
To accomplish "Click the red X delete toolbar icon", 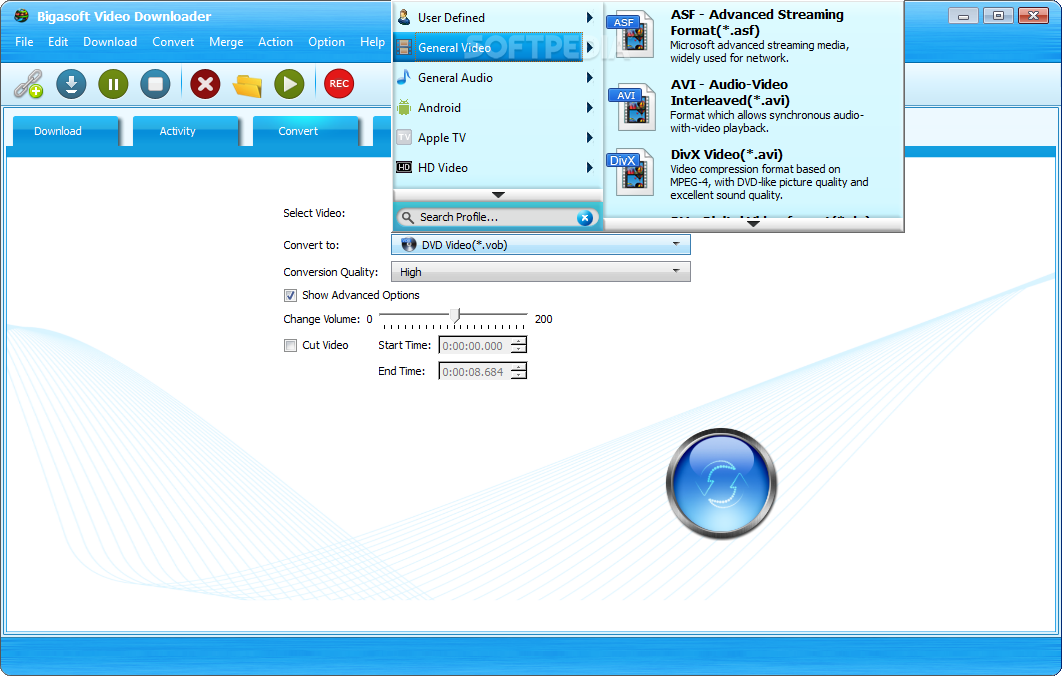I will point(205,84).
